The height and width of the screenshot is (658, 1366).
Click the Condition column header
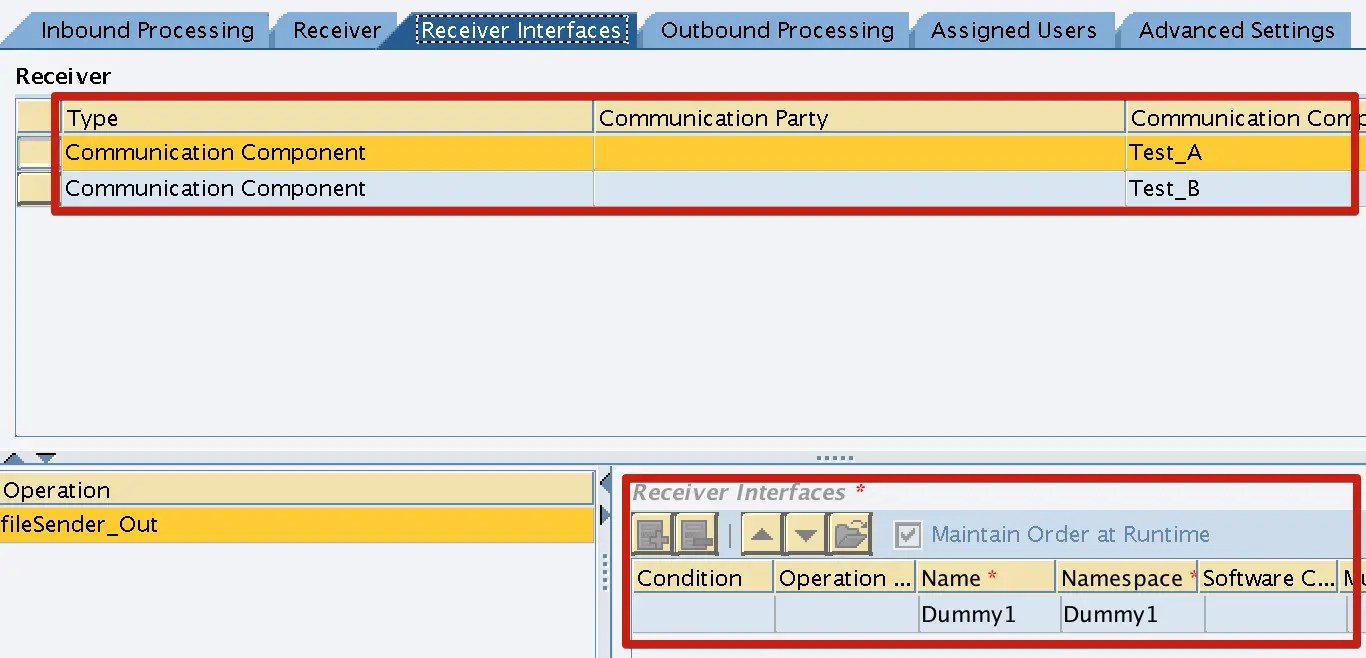700,577
